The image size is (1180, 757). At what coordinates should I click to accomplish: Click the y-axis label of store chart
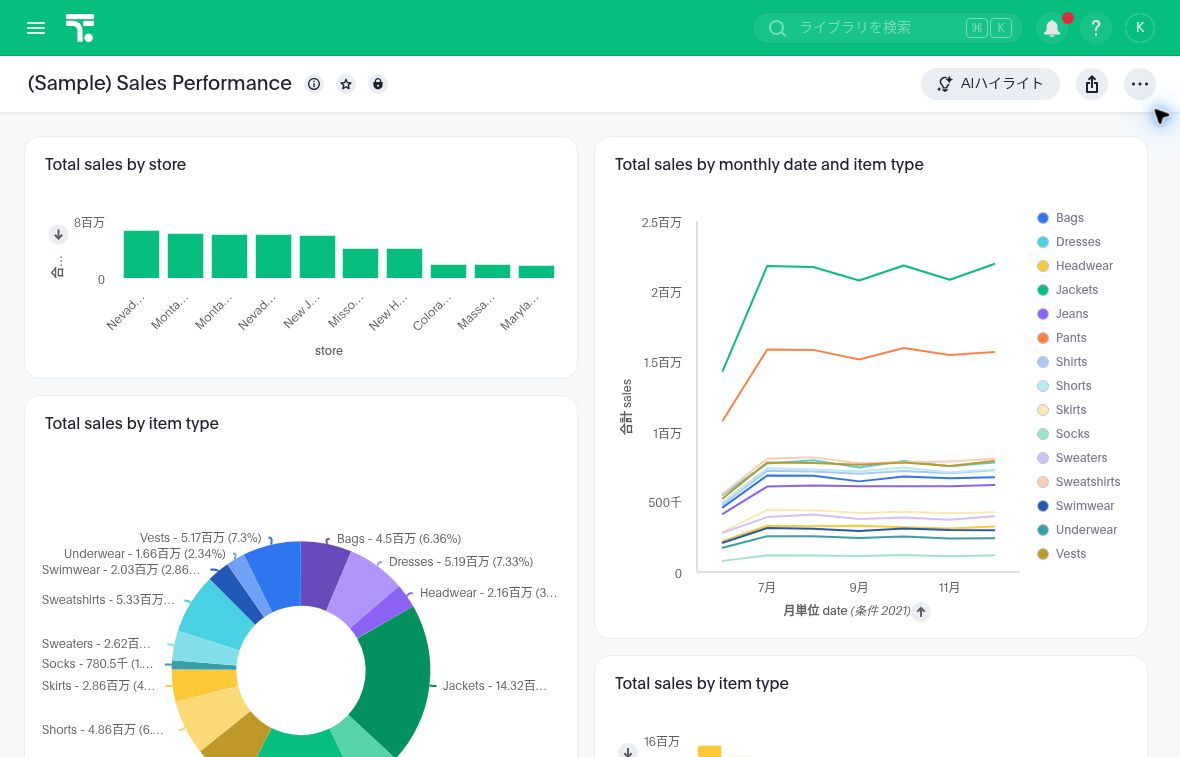[x=58, y=267]
